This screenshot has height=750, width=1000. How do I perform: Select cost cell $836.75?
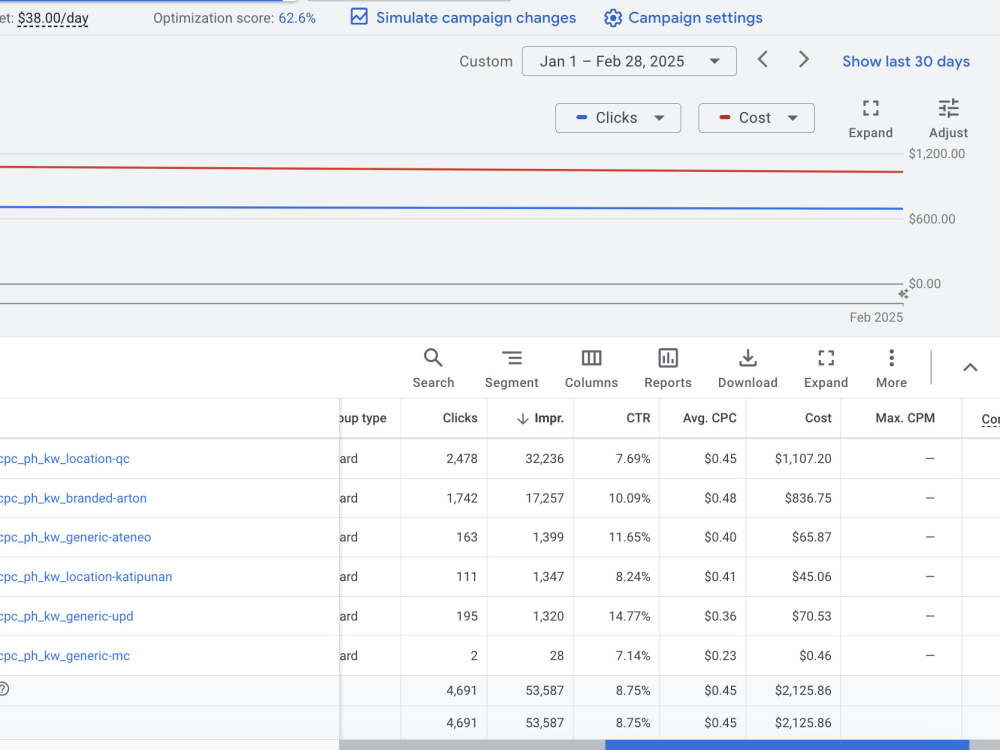click(808, 498)
